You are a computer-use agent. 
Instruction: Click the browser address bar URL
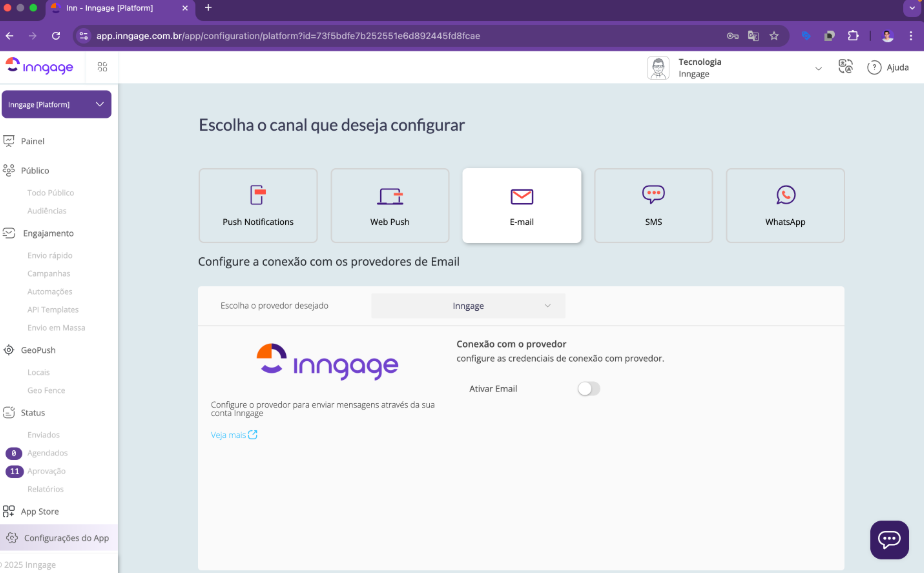tap(288, 36)
